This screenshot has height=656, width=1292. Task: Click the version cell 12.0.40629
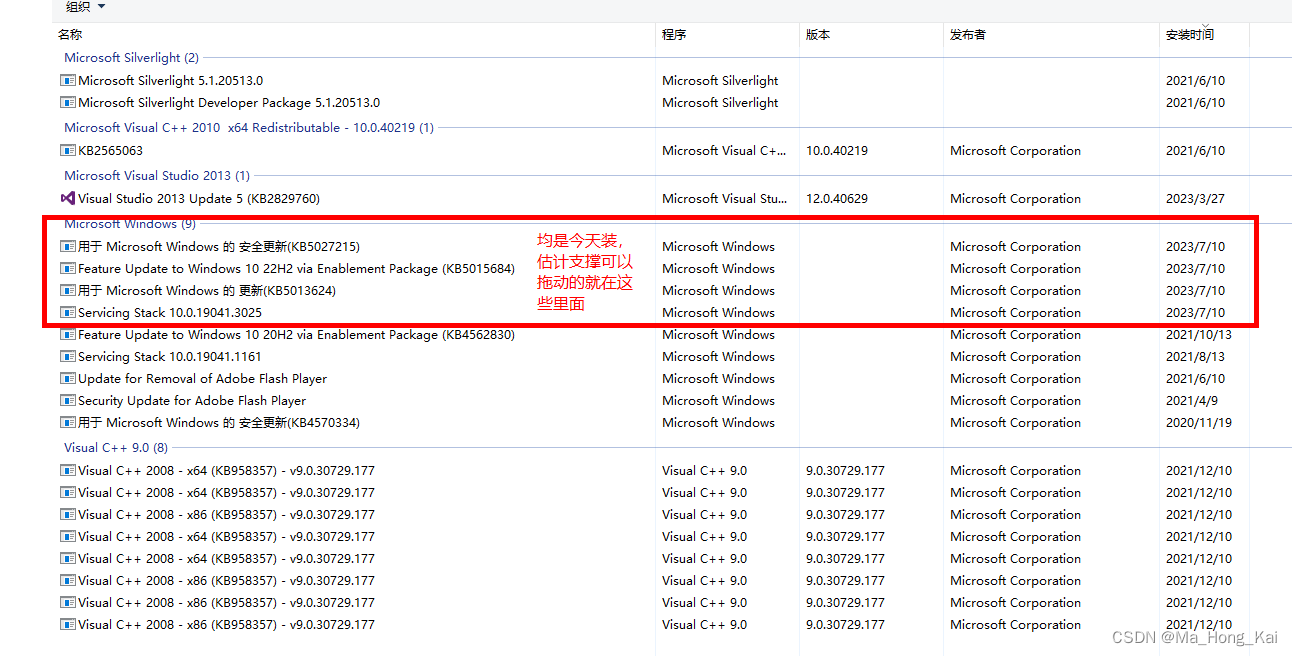click(837, 199)
